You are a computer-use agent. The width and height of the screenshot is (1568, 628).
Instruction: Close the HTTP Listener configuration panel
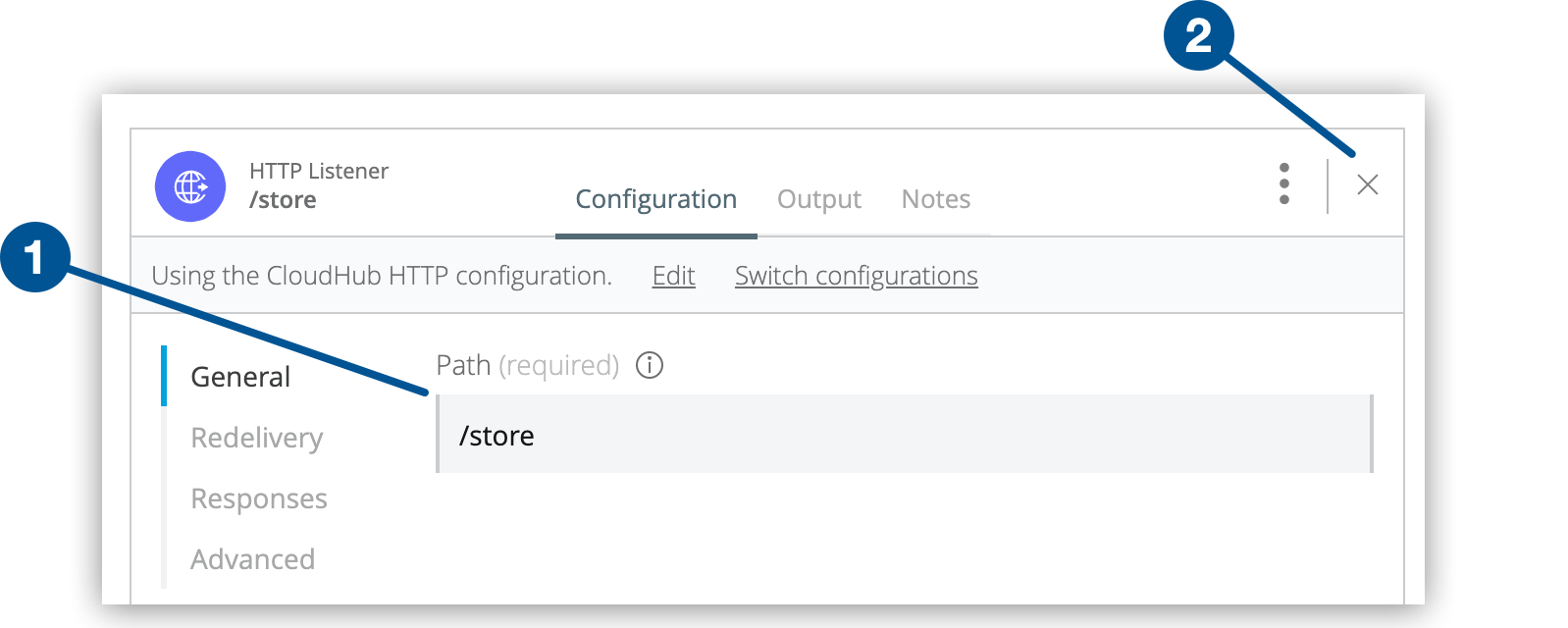pyautogui.click(x=1367, y=184)
